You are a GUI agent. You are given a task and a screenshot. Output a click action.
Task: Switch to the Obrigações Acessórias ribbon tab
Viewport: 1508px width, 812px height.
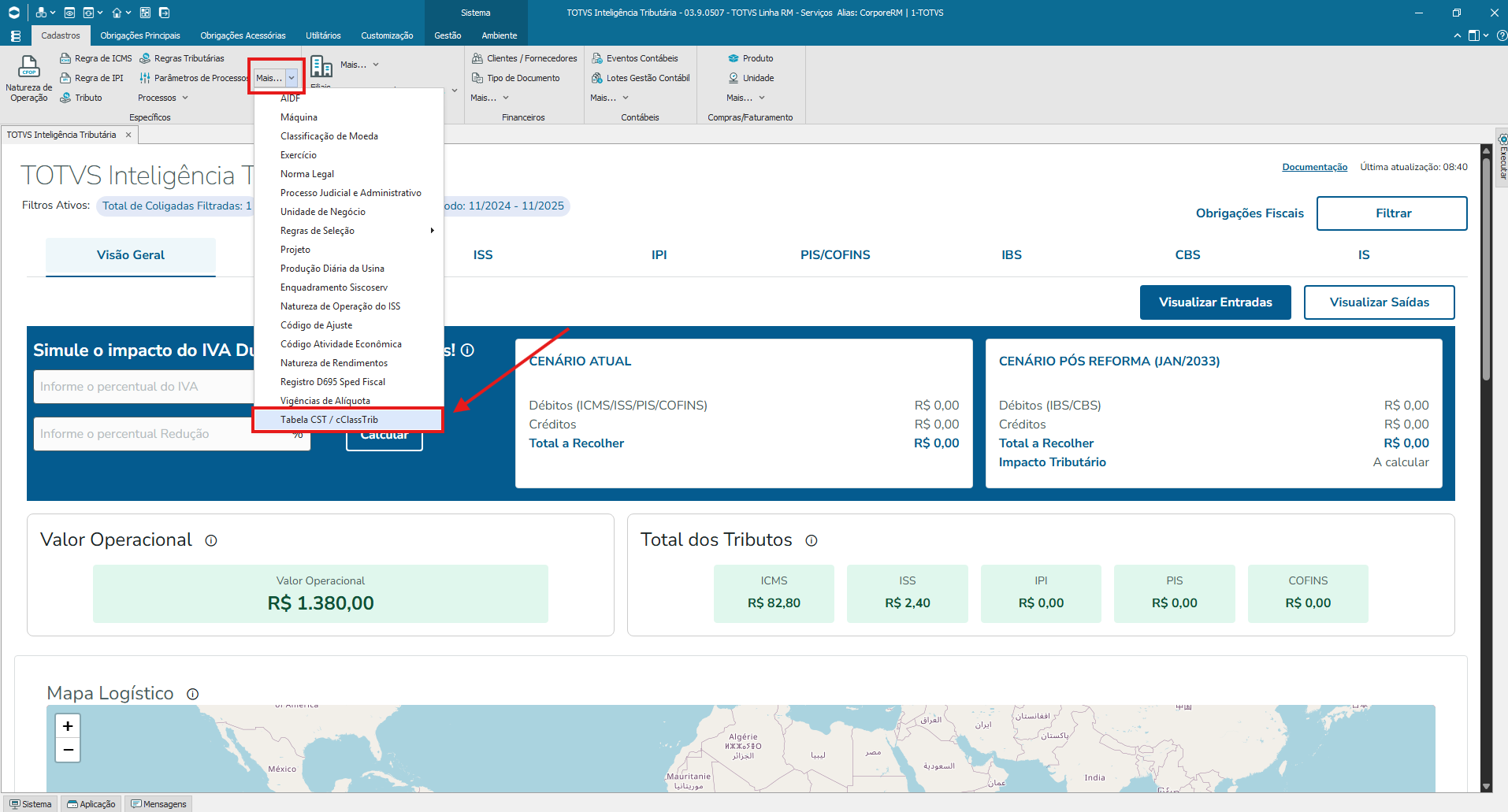243,35
